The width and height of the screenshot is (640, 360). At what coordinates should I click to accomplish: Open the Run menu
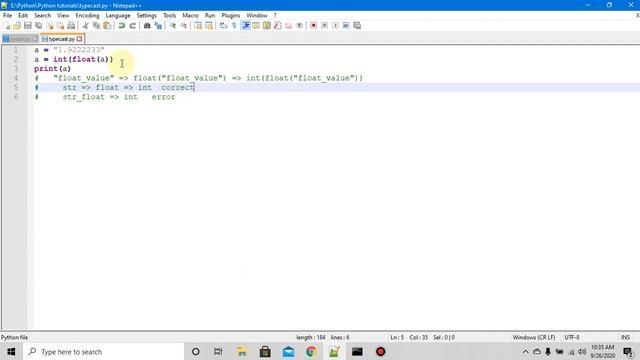point(210,16)
